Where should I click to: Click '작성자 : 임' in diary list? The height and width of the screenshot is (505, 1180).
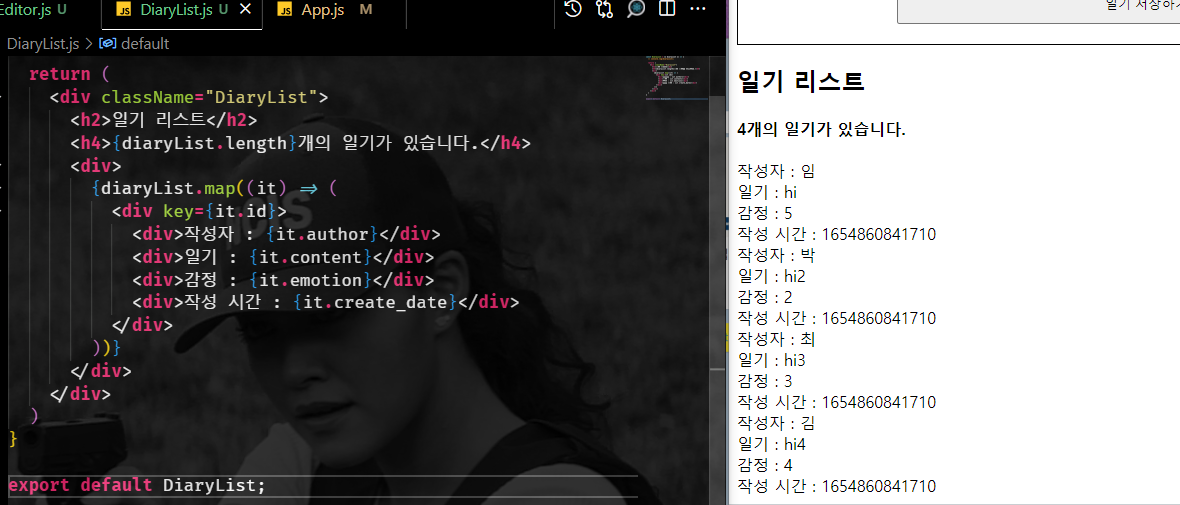[x=776, y=171]
